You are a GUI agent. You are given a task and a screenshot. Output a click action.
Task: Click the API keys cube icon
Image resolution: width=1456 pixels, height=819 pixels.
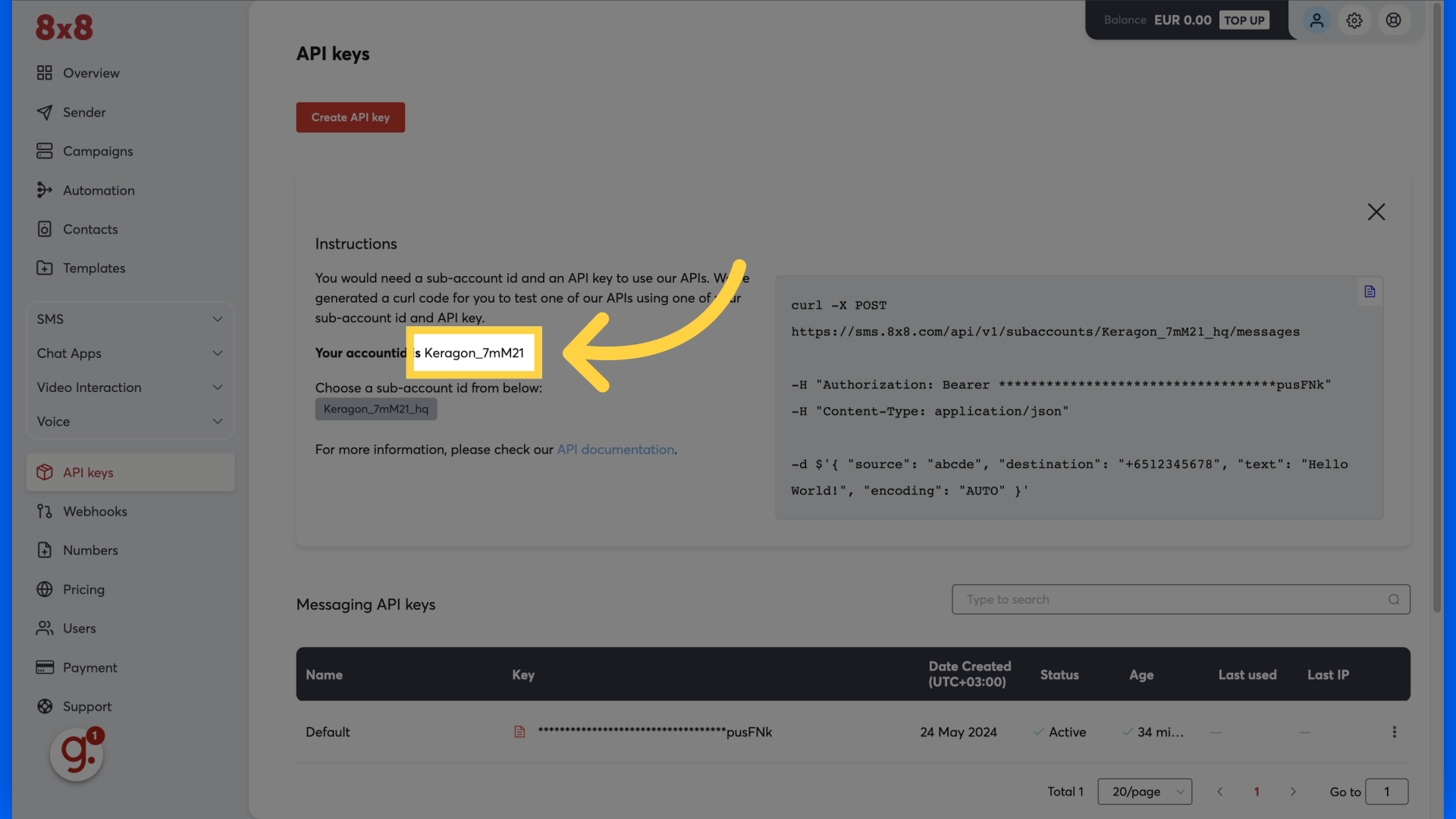(45, 472)
